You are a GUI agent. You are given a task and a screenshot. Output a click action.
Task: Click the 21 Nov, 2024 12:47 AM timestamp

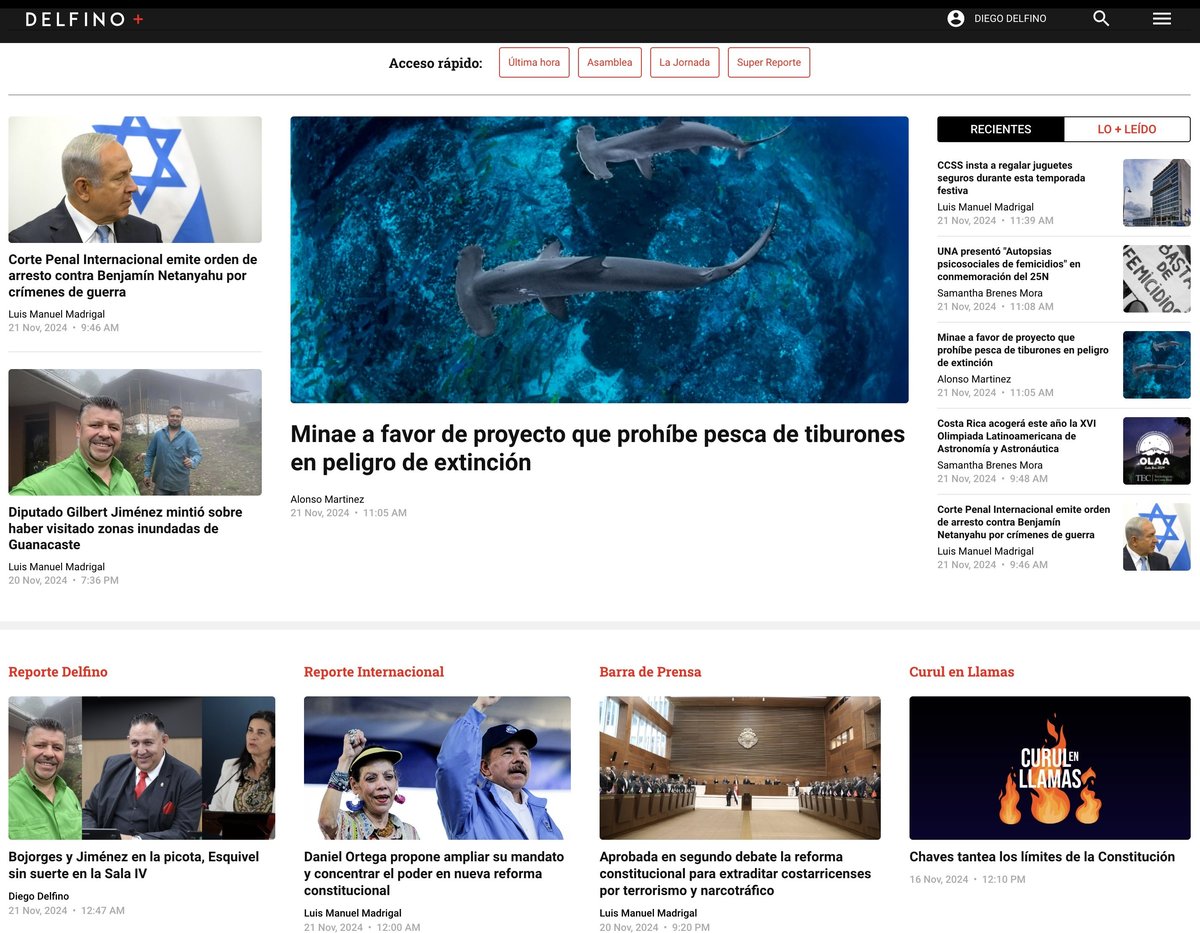point(66,911)
